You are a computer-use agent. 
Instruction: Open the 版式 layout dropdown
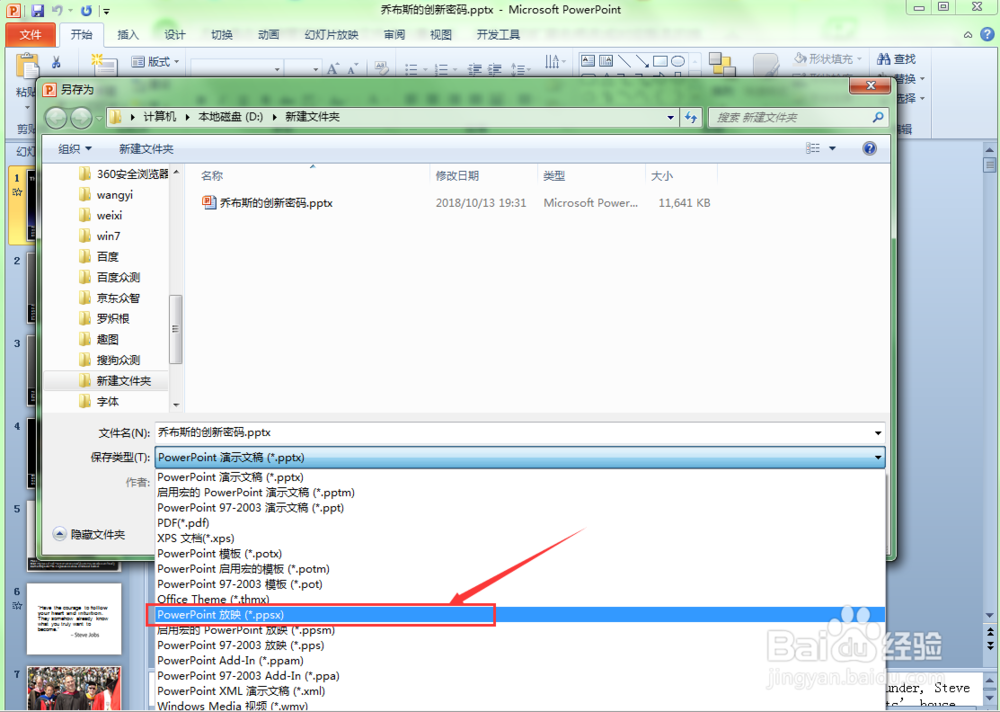click(x=156, y=62)
